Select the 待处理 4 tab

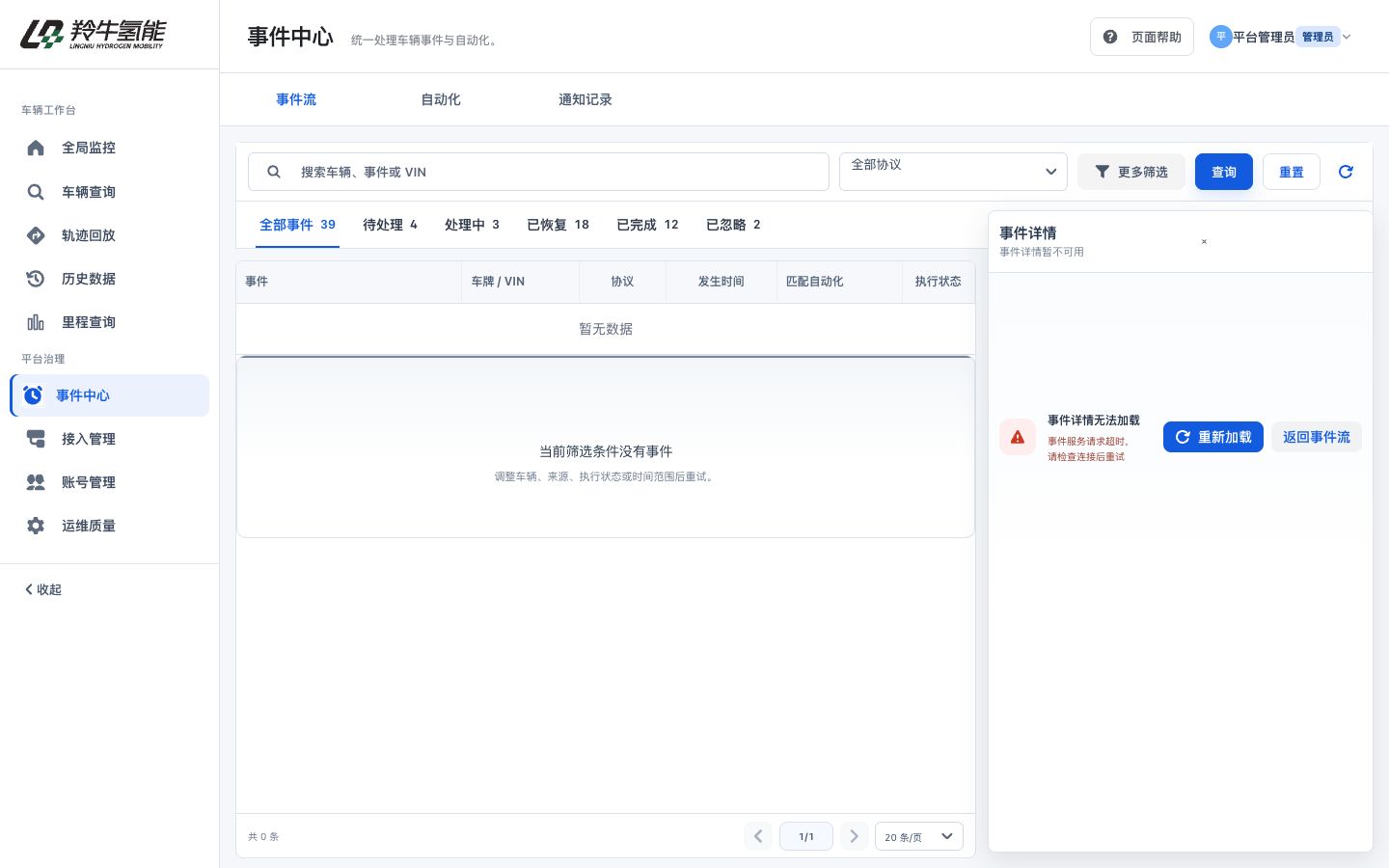coord(390,225)
